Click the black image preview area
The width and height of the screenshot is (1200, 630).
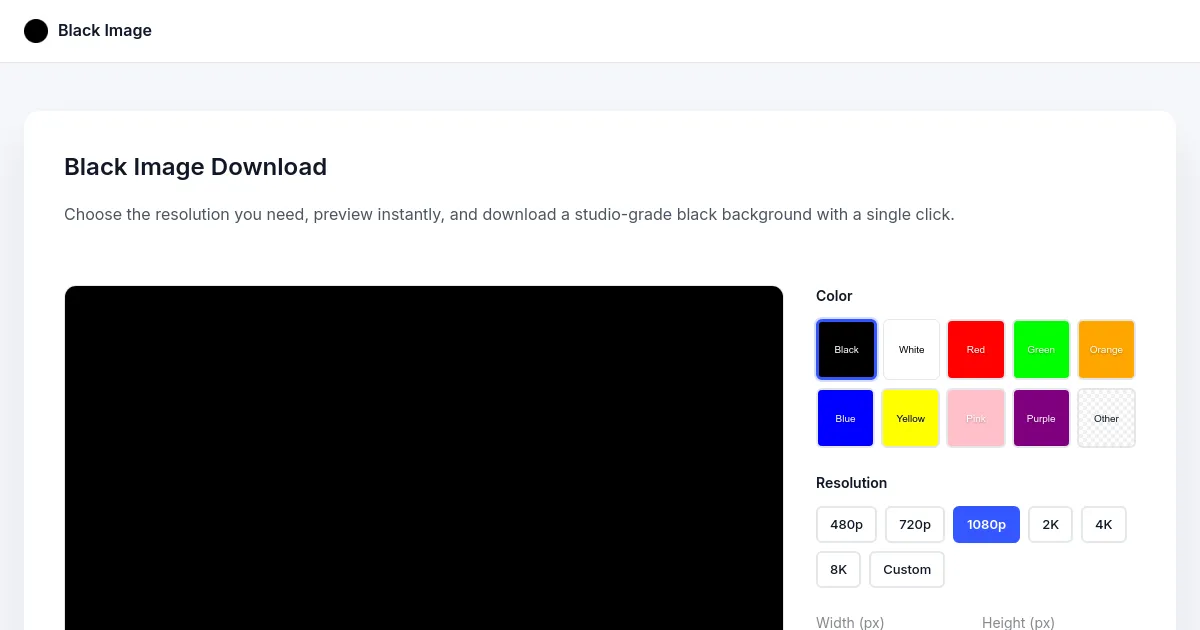tap(423, 458)
